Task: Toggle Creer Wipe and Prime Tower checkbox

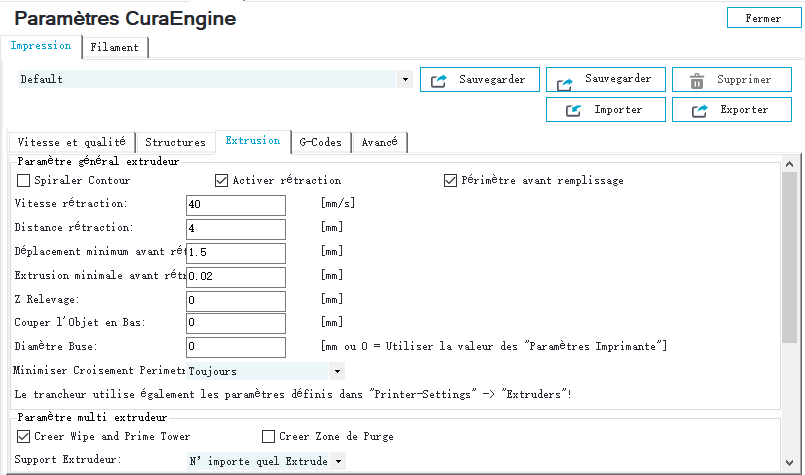Action: tap(23, 436)
